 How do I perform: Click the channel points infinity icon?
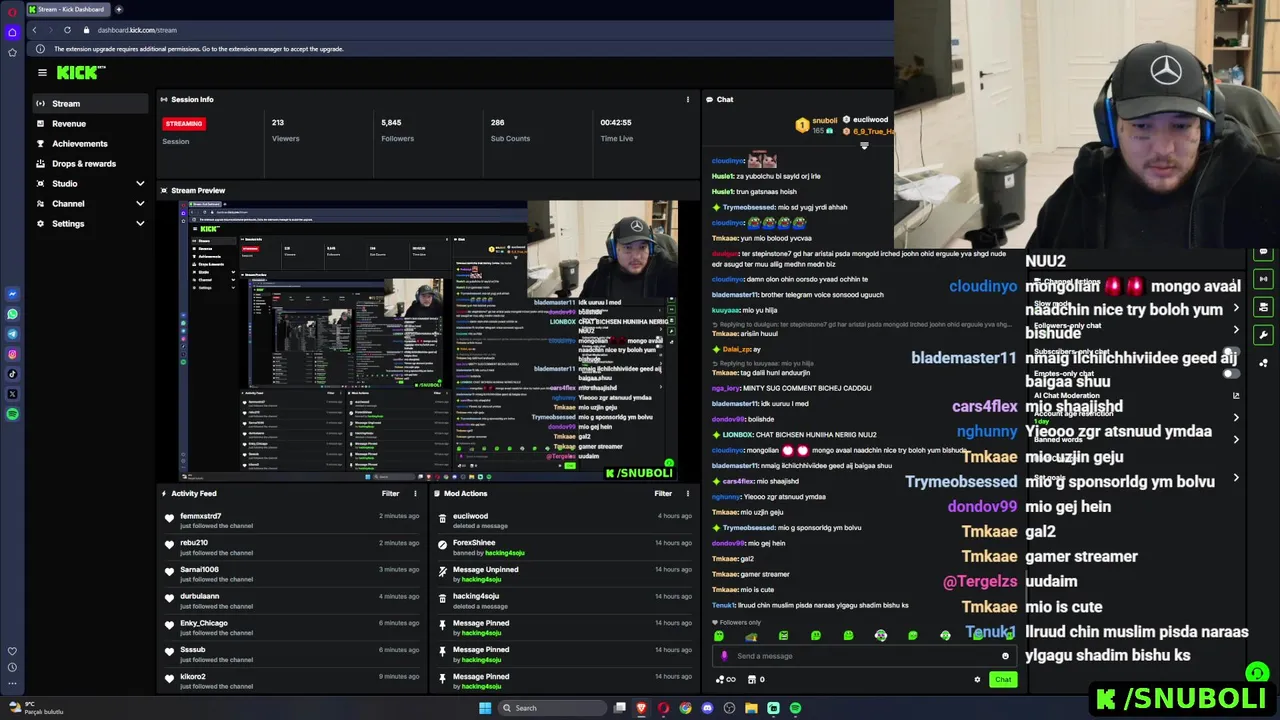(x=725, y=679)
